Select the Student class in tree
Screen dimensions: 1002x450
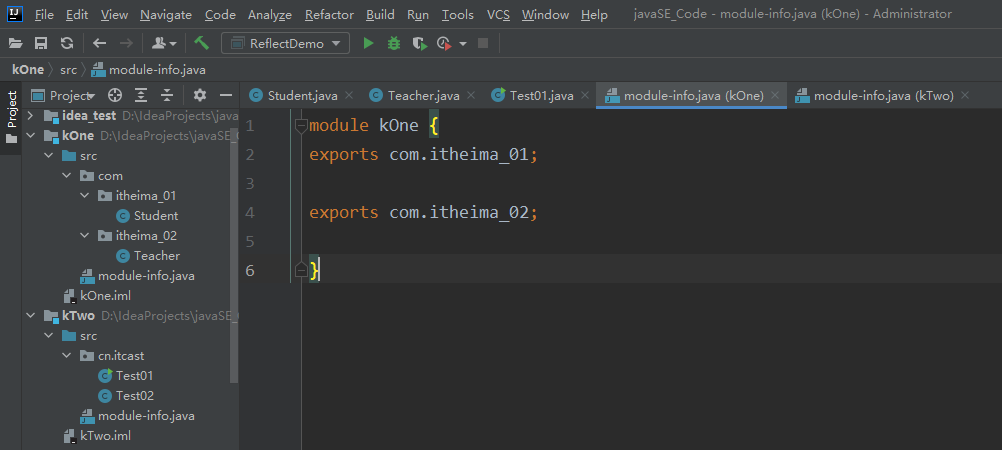click(x=156, y=216)
